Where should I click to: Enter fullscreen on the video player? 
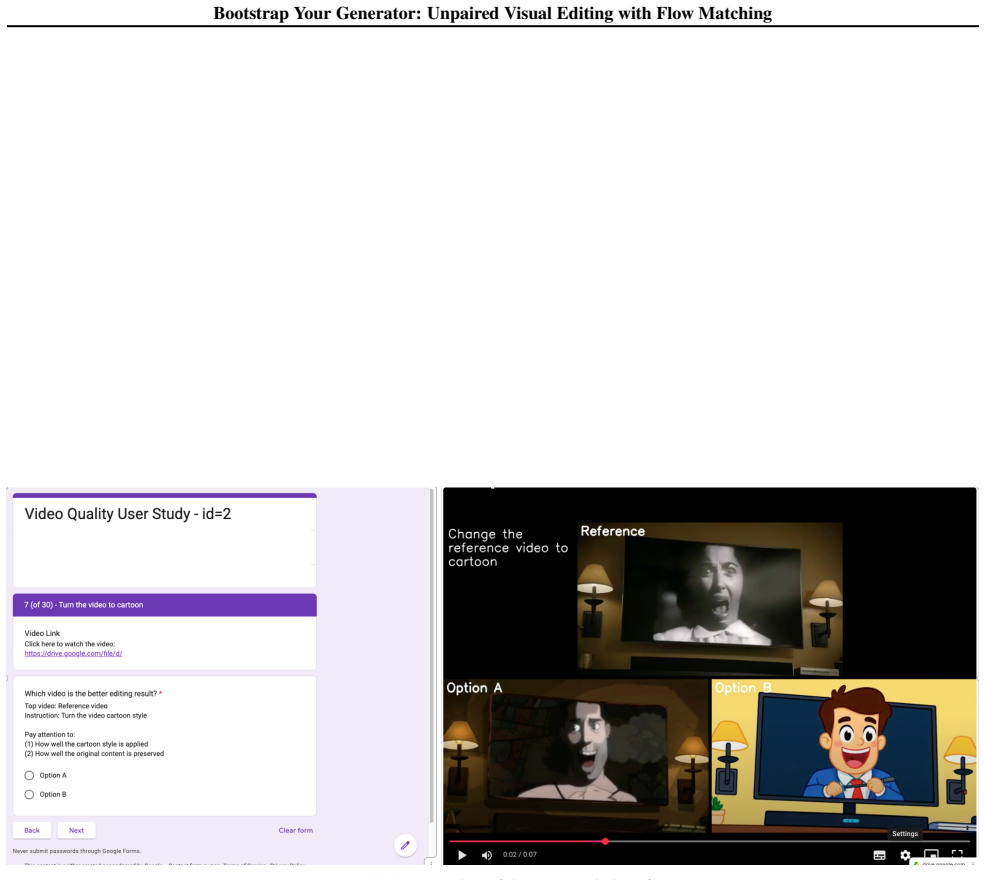point(957,855)
